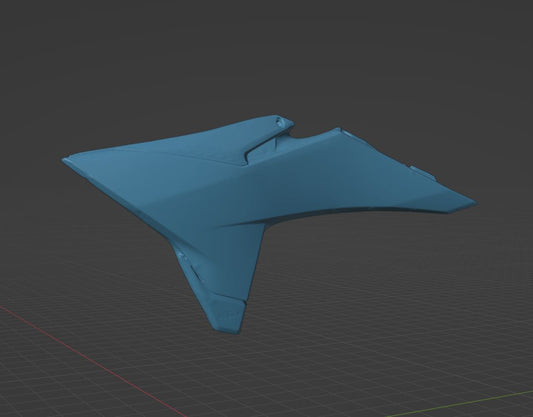Screen dimensions: 533x417
Task: Click the green Y axis line
Action: [466, 404]
